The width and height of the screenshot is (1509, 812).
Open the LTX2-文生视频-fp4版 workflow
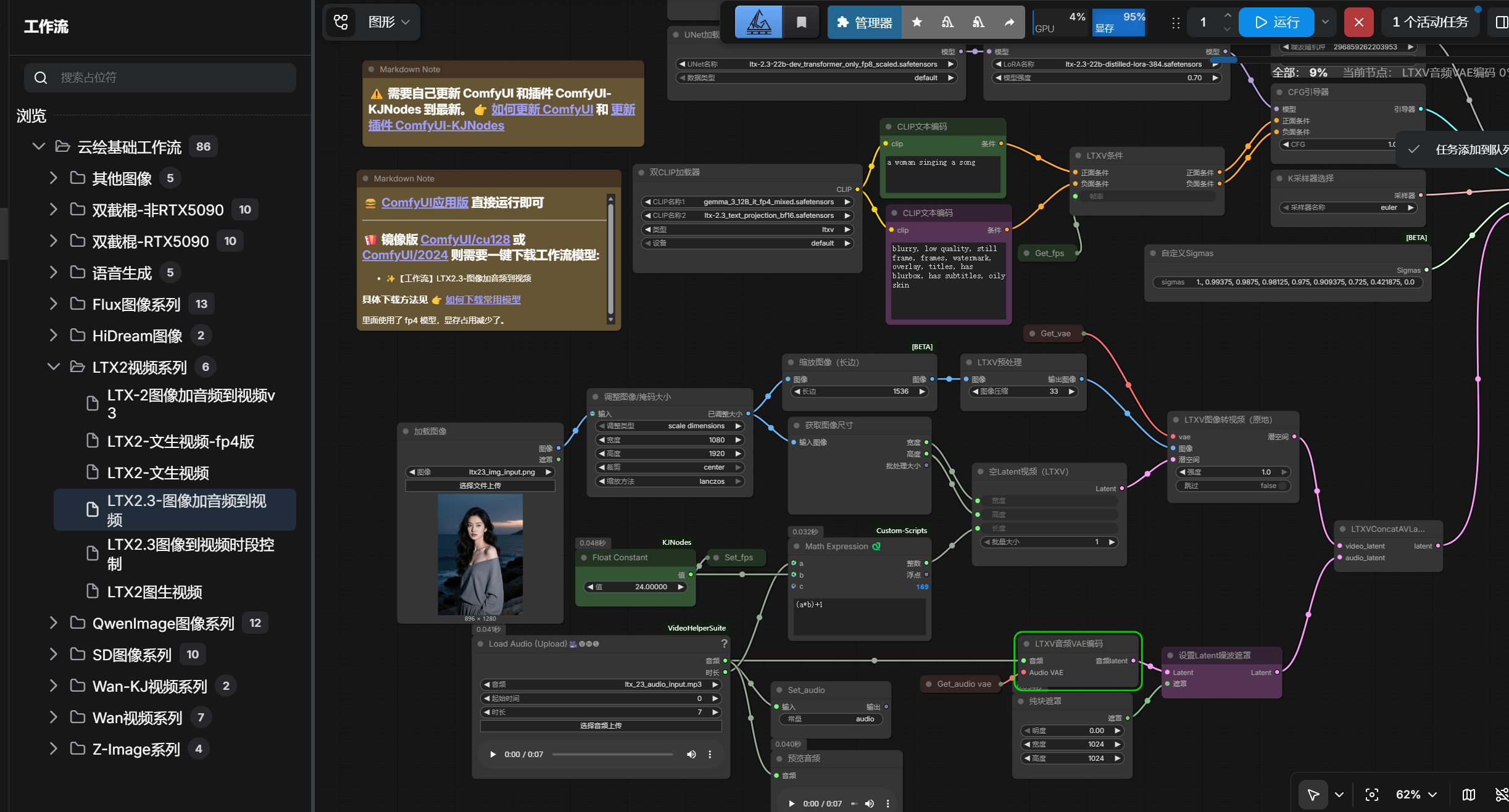[180, 441]
